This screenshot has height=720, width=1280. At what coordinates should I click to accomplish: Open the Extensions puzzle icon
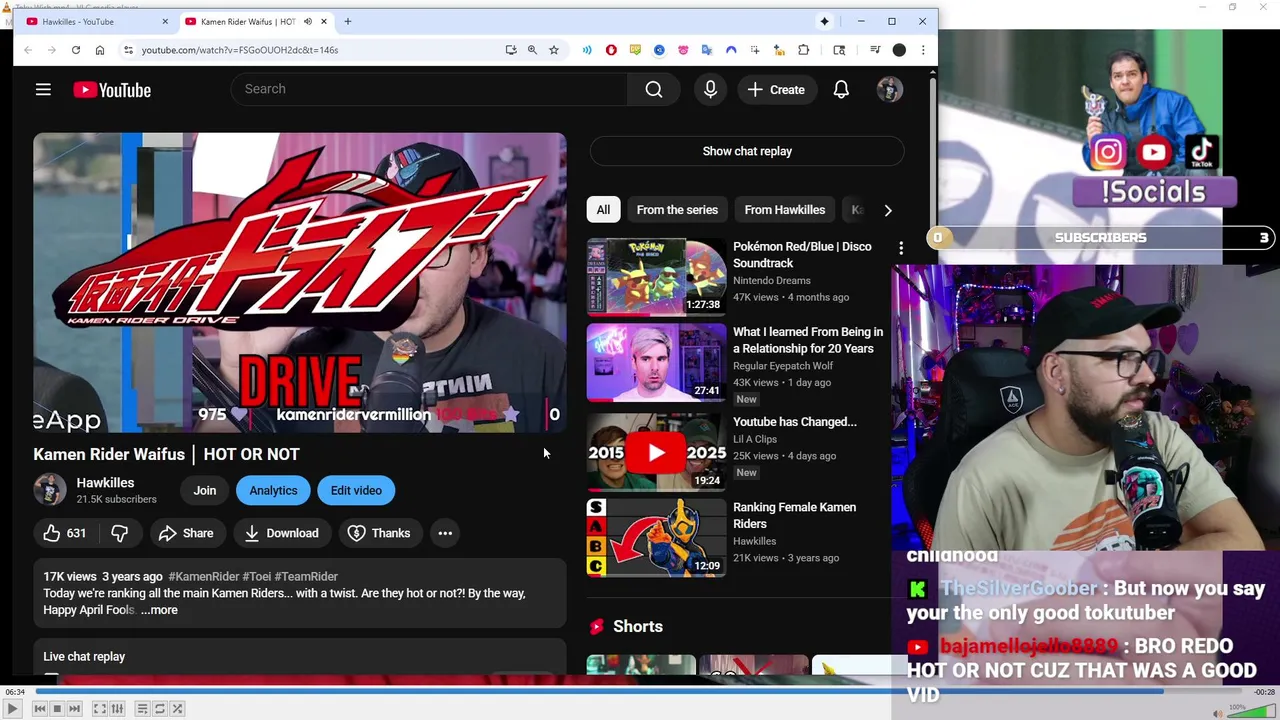click(x=803, y=50)
